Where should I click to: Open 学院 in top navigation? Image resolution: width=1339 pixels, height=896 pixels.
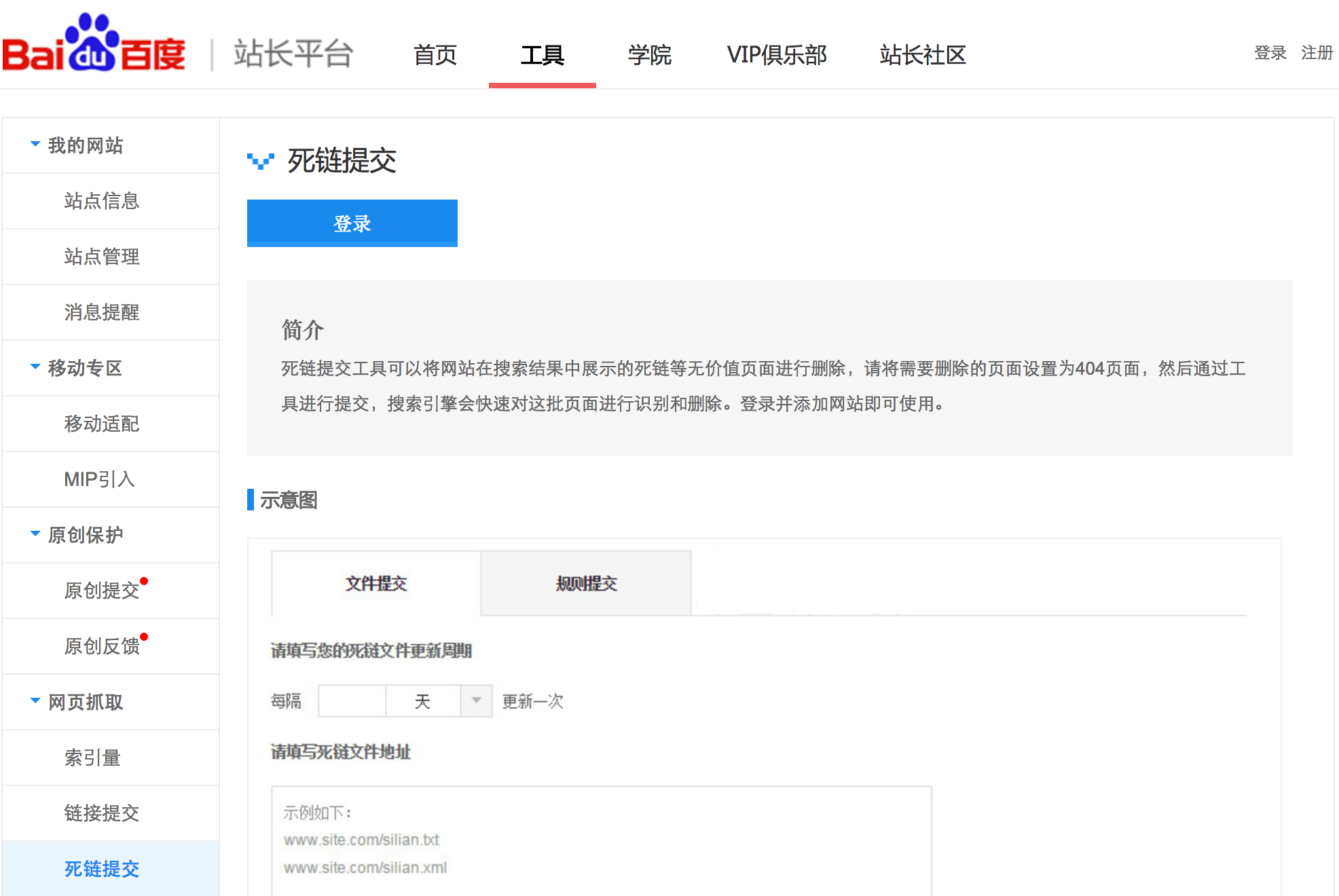[x=650, y=55]
